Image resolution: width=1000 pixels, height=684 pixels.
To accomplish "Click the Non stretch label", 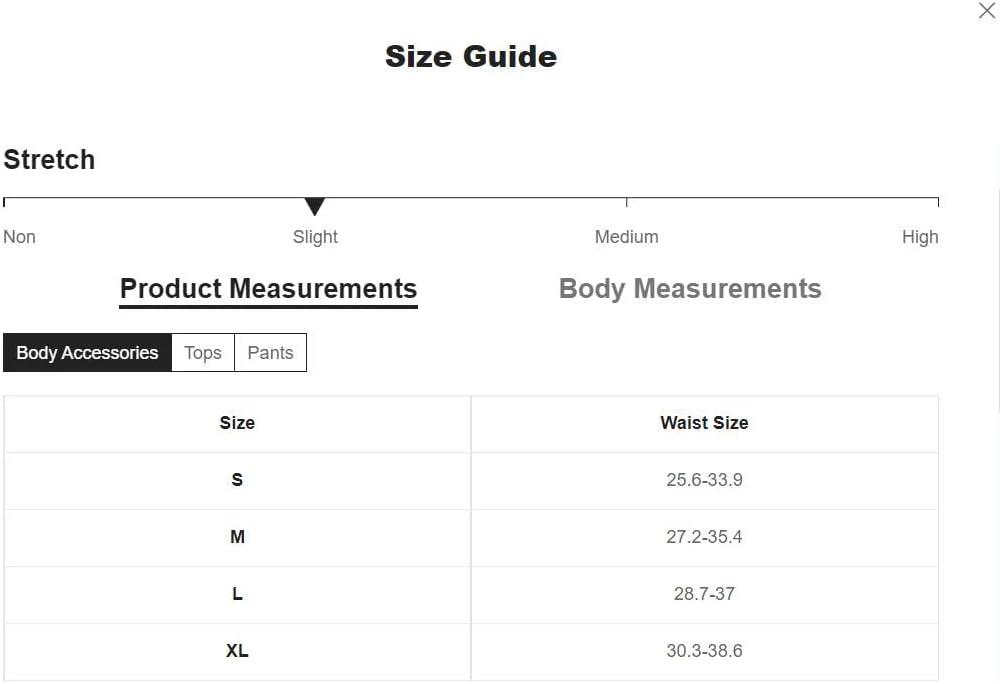I will point(20,237).
